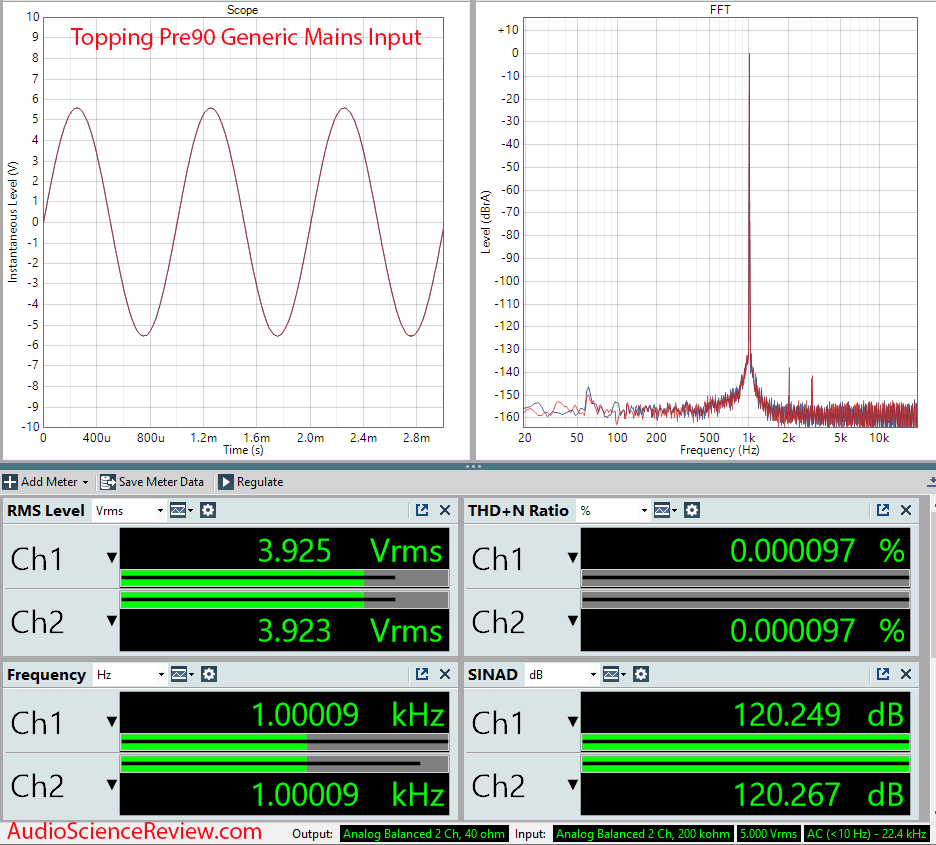
Task: Expand RMS Level Ch2 channel arrow
Action: point(112,621)
